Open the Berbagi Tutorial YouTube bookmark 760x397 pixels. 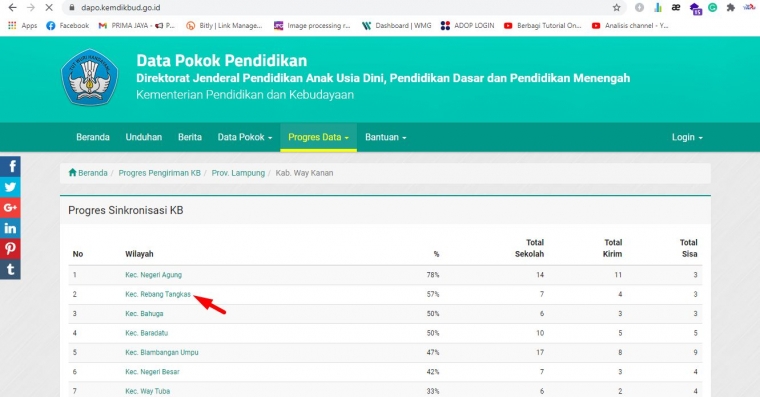tap(542, 26)
